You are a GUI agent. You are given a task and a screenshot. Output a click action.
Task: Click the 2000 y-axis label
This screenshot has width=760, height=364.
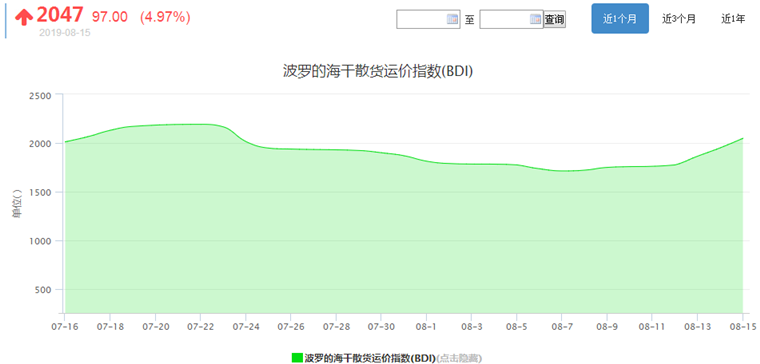(40, 144)
